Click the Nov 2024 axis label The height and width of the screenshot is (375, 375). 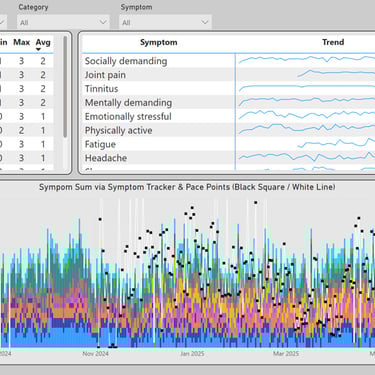(96, 353)
